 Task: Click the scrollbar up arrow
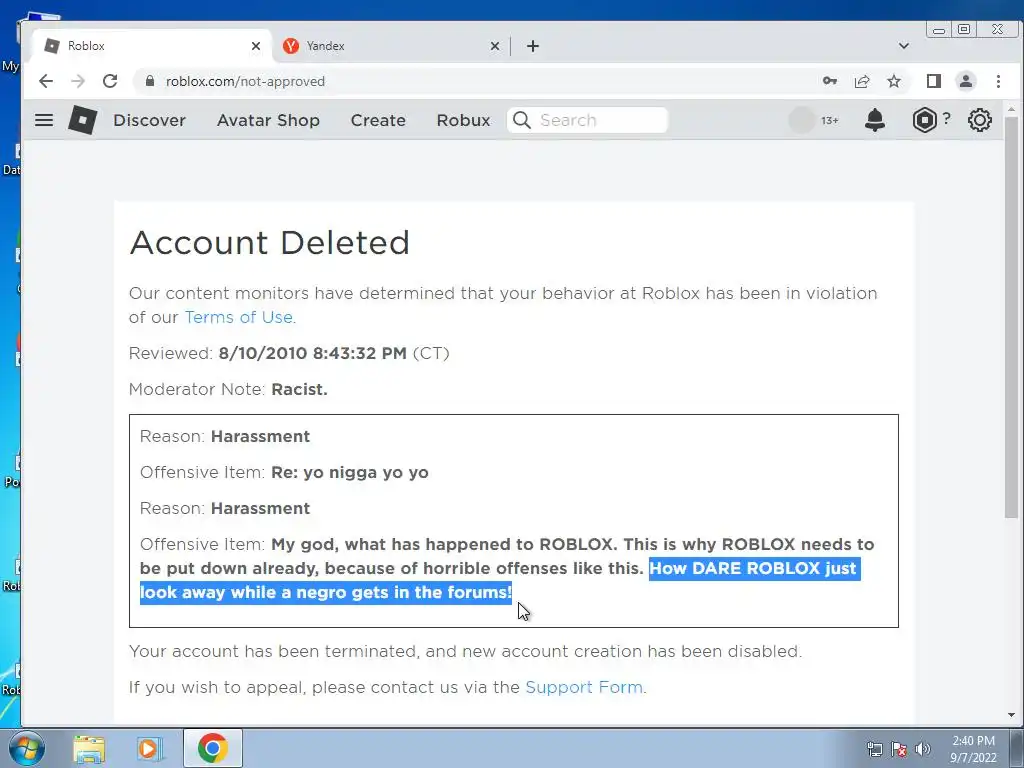tap(1011, 109)
